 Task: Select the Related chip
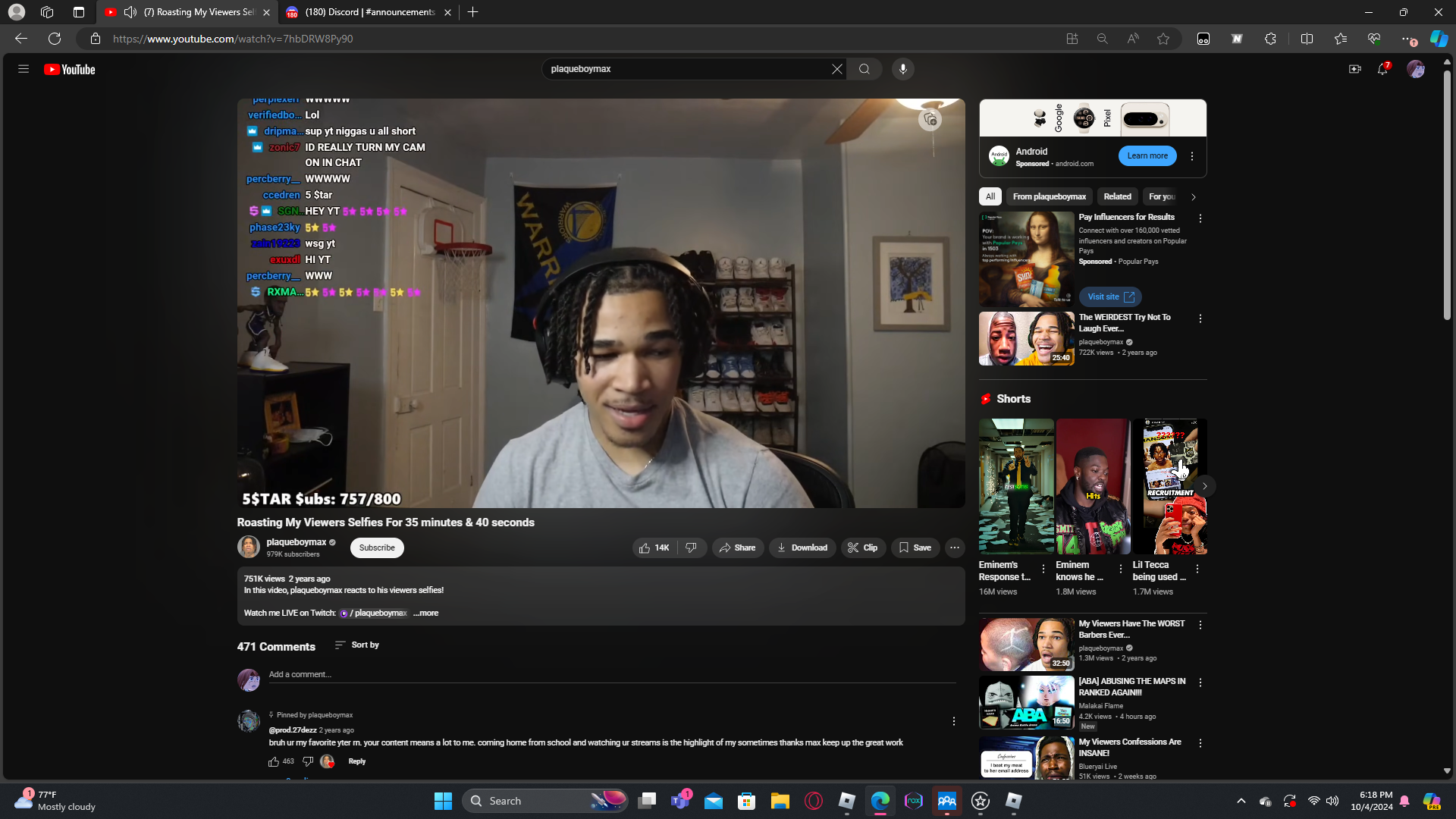click(x=1118, y=196)
